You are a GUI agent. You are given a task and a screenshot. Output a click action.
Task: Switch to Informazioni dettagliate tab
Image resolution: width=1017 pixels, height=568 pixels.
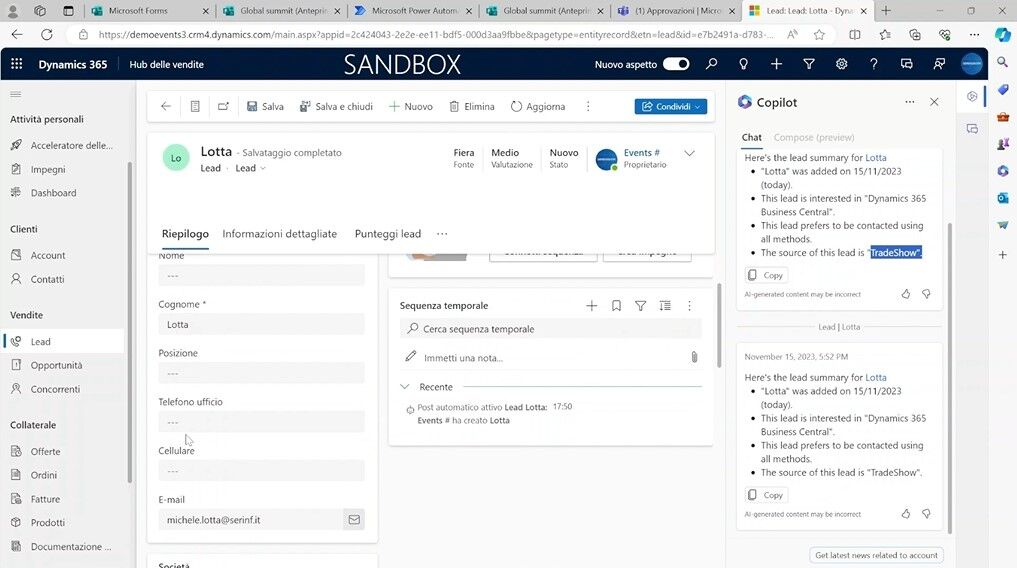coord(279,234)
